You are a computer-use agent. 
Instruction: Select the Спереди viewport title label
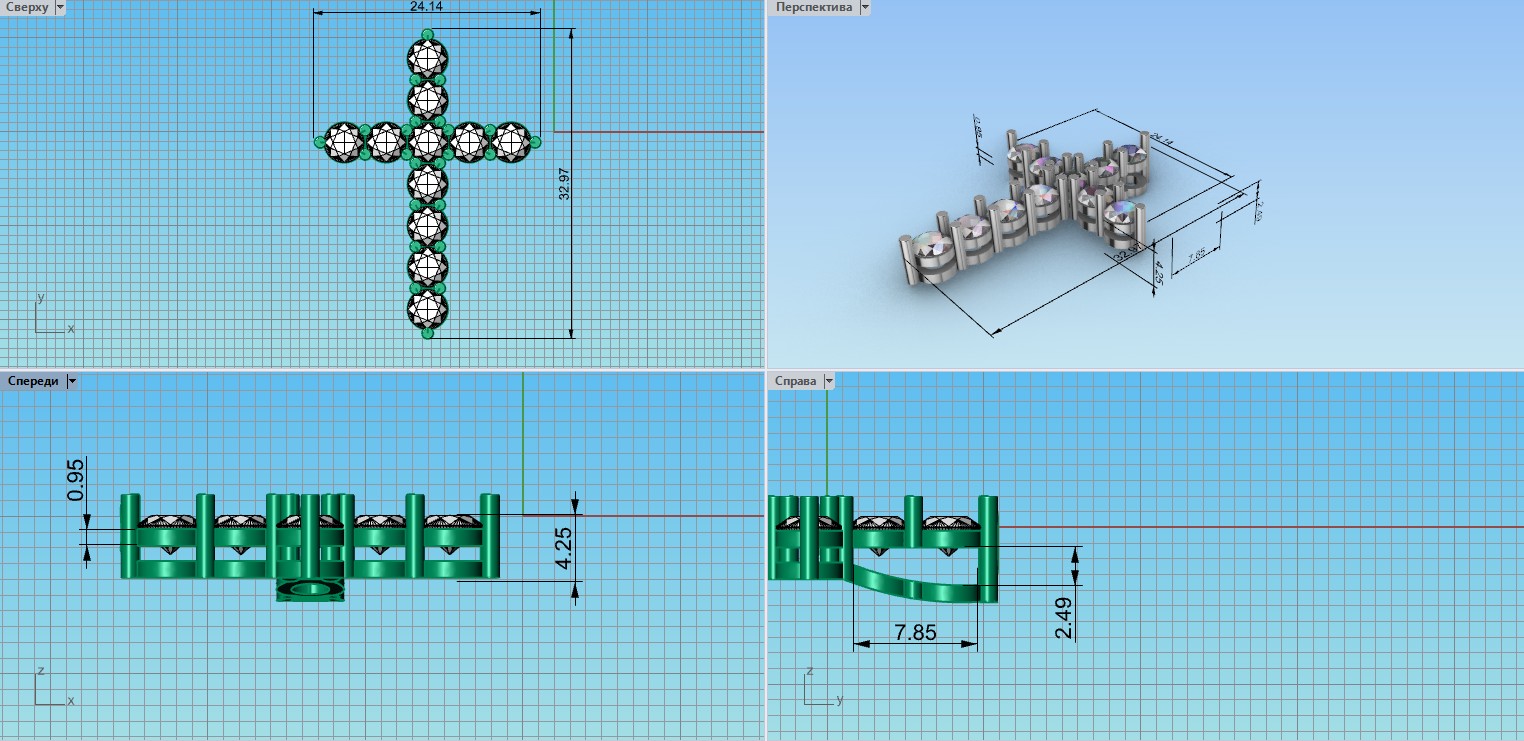coord(32,381)
